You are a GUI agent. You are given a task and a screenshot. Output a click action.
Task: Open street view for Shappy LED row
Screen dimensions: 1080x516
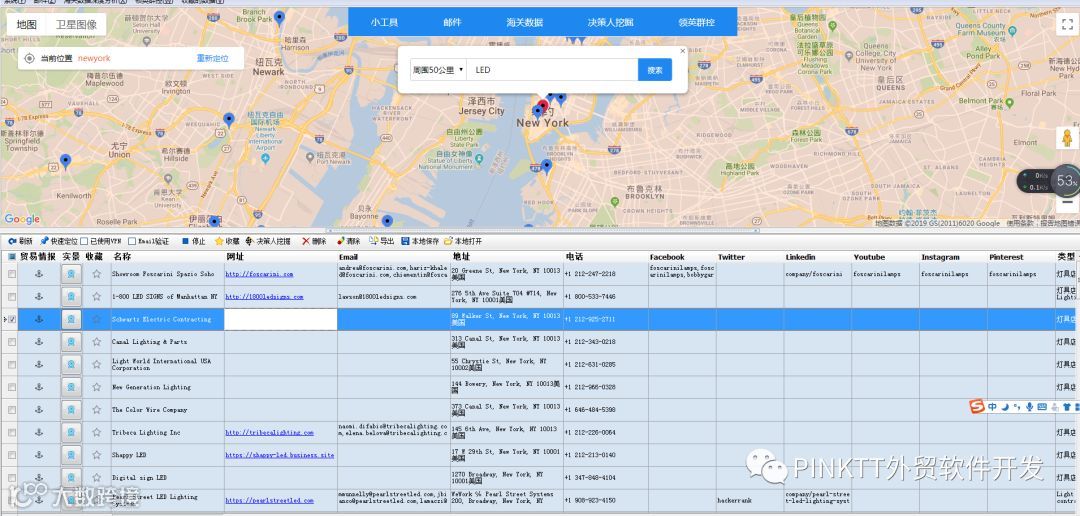(x=70, y=455)
